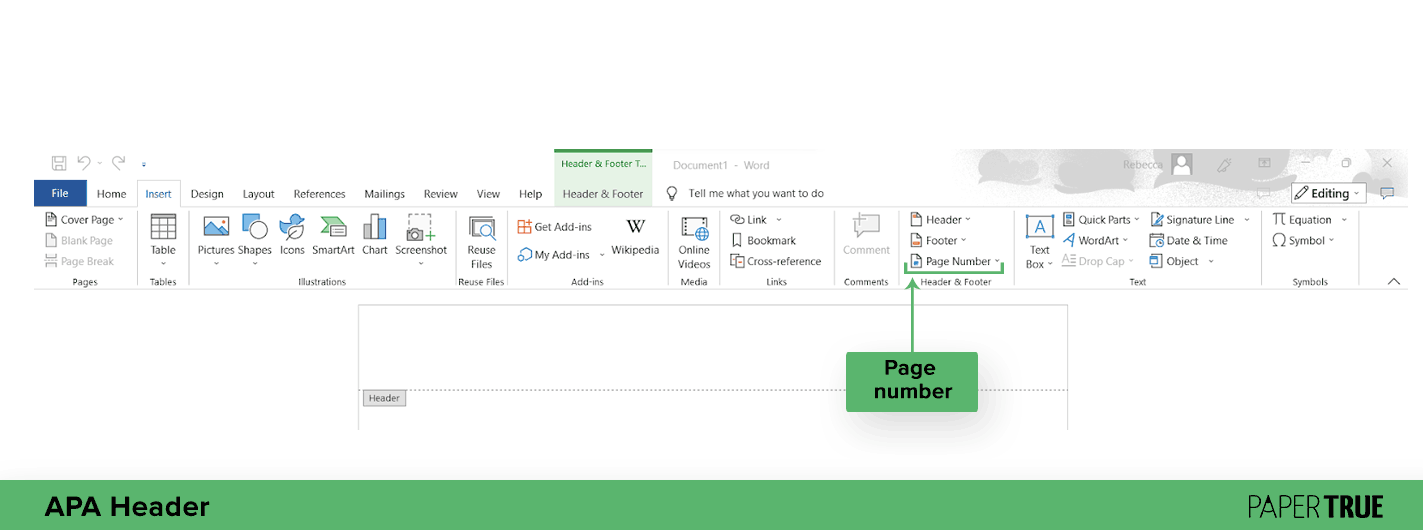Click Get Add-ins
The height and width of the screenshot is (530, 1423).
pos(555,227)
